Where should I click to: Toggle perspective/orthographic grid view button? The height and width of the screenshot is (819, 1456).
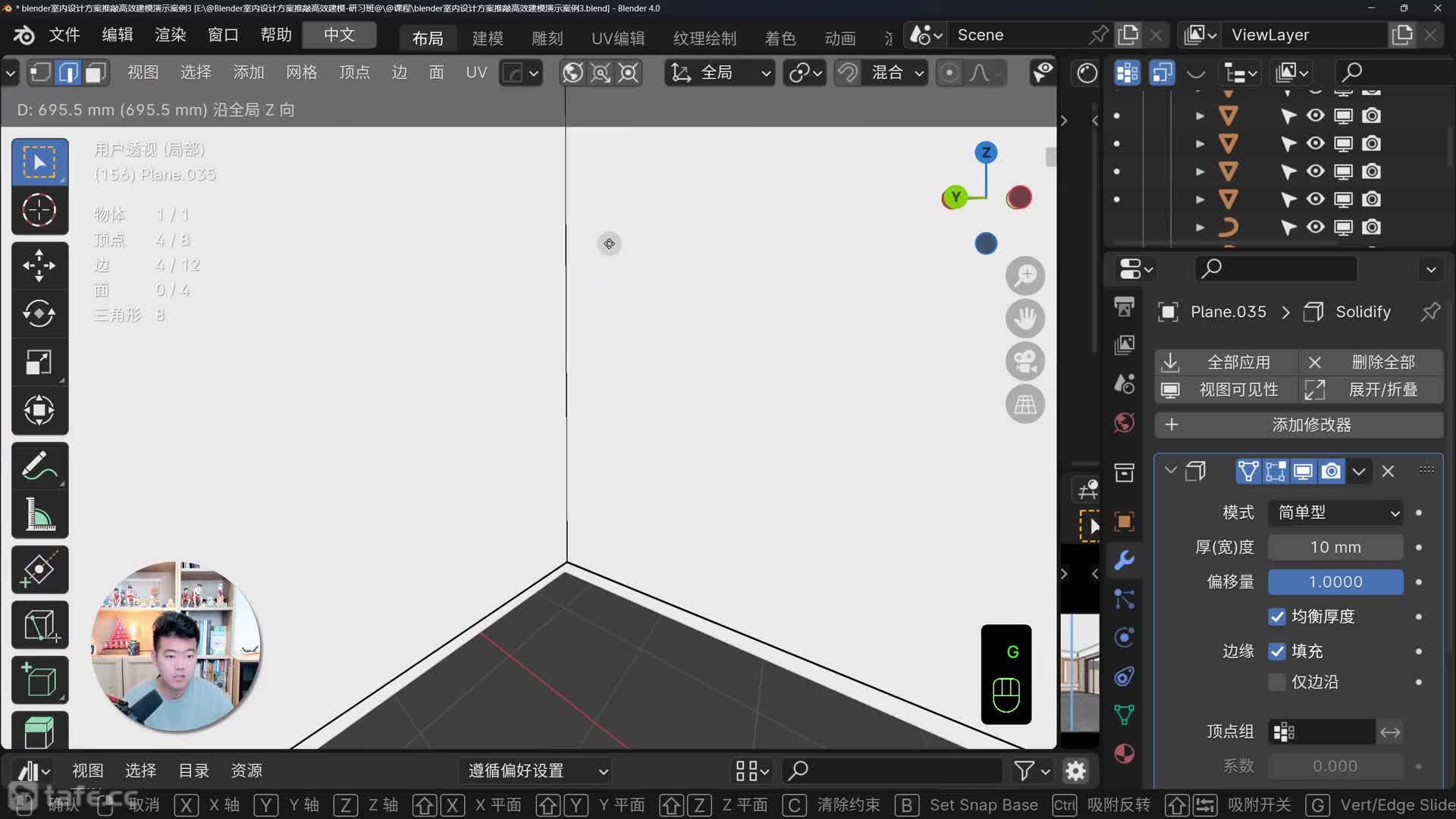(1025, 404)
